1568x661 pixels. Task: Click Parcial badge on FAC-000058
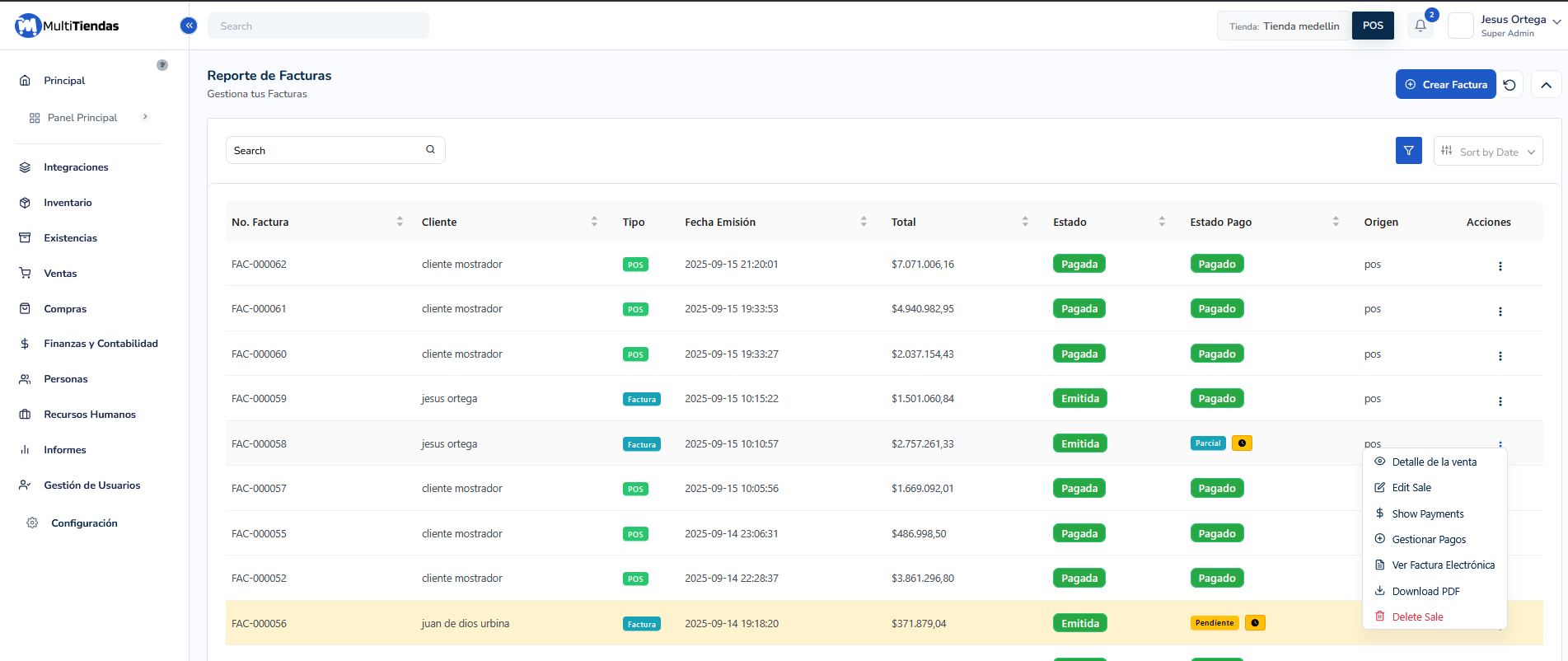[x=1208, y=443]
